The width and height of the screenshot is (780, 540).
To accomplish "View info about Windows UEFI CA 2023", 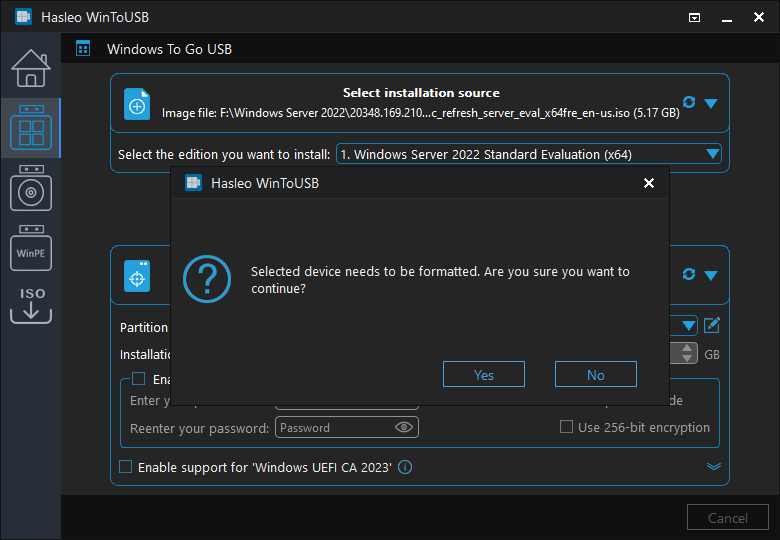I will pyautogui.click(x=405, y=467).
